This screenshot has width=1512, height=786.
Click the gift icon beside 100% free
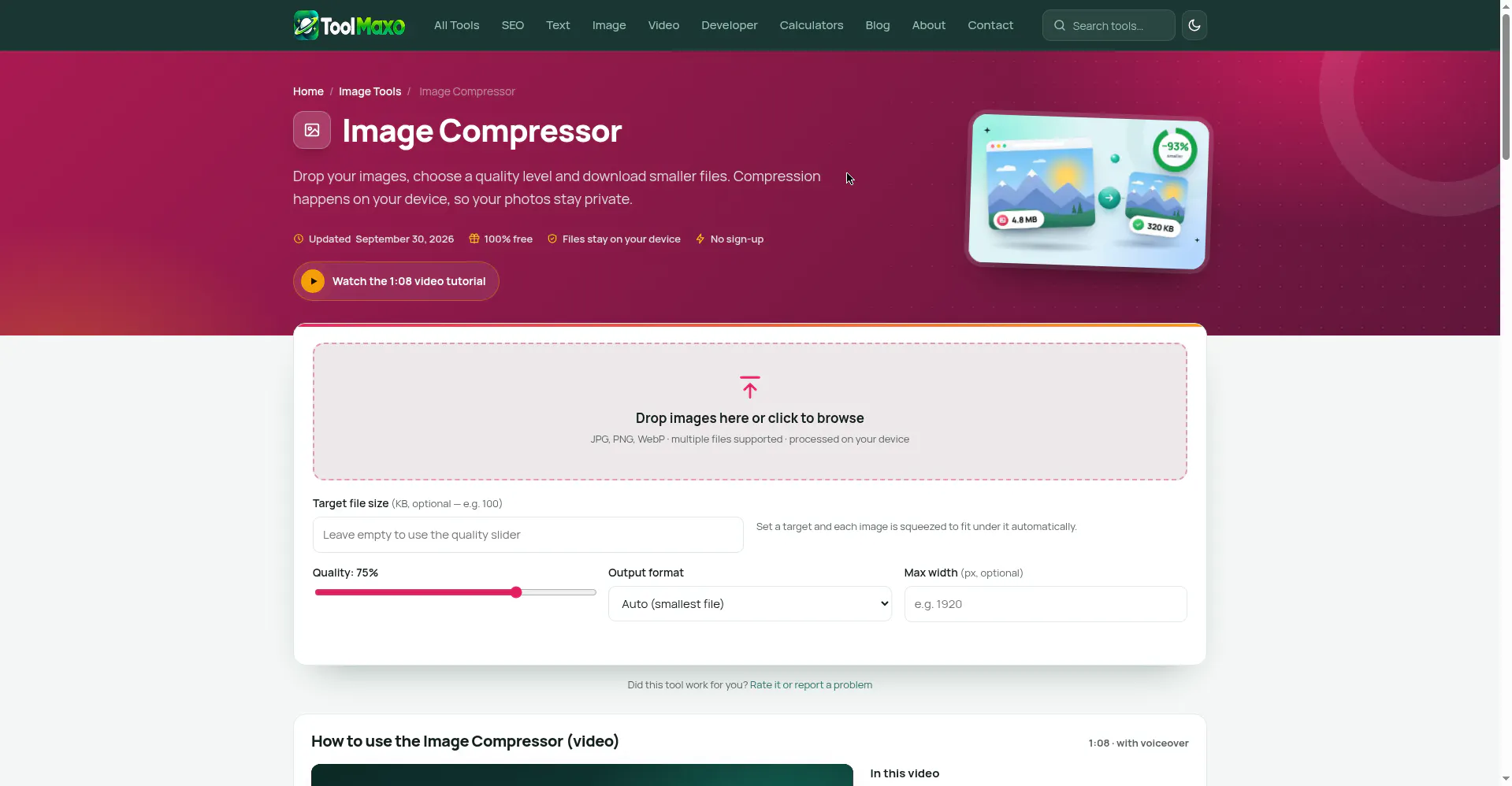tap(474, 239)
